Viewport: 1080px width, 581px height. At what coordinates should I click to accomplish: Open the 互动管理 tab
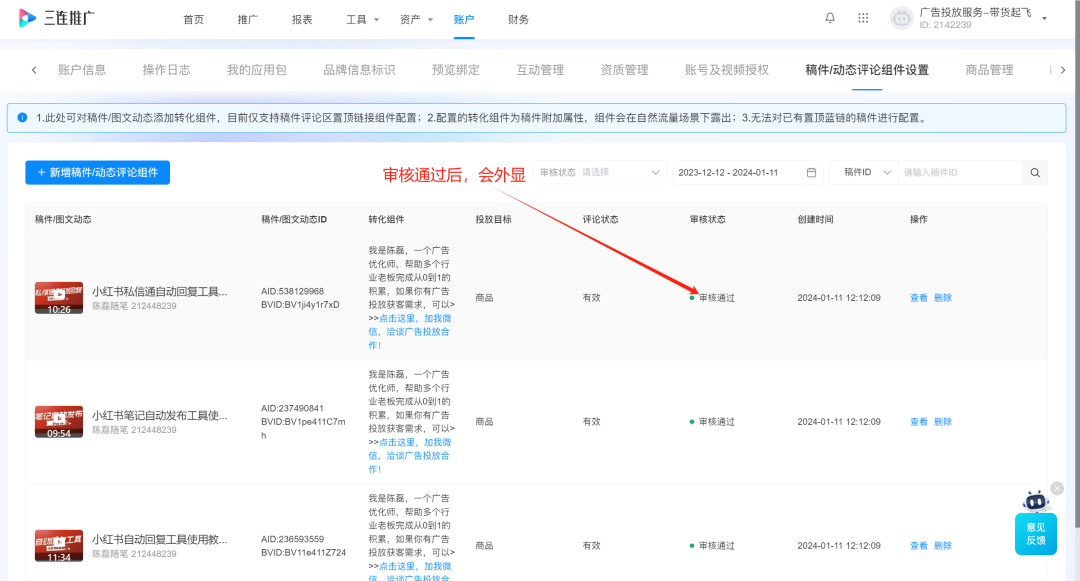(x=540, y=70)
